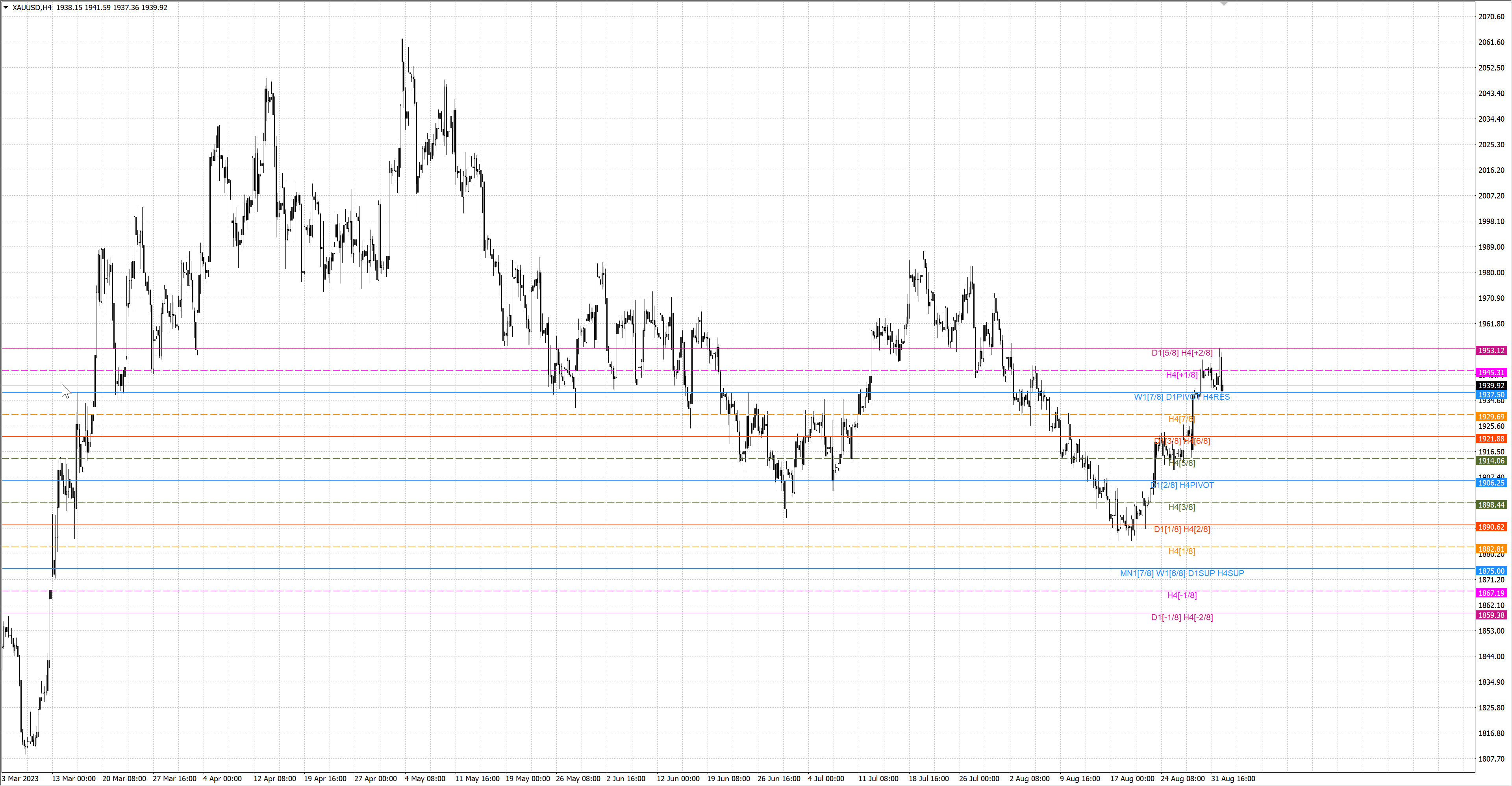Select the 1945.31 pink price tag
The height and width of the screenshot is (786, 1512).
tap(1491, 373)
